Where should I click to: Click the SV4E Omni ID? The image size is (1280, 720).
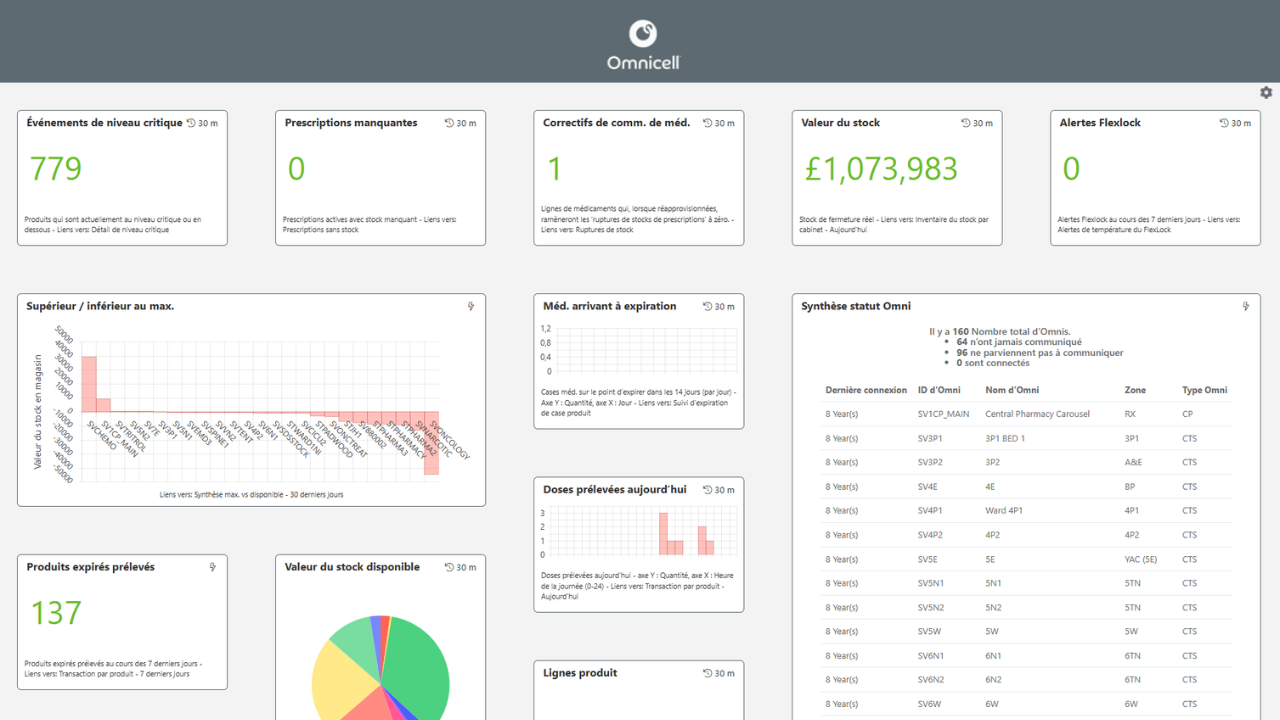coord(927,487)
